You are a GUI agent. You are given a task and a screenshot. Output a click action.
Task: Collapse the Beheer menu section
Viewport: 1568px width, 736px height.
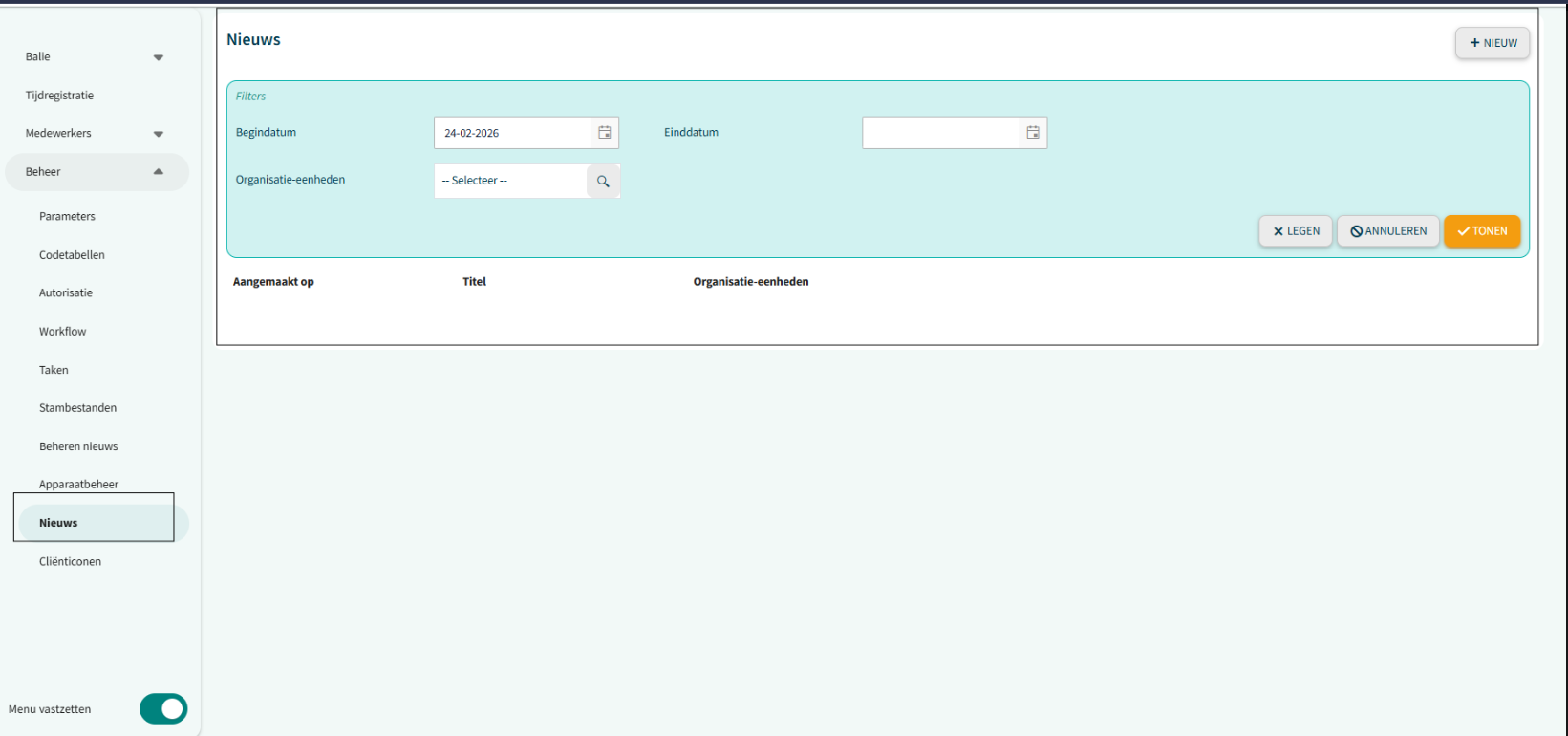pyautogui.click(x=159, y=172)
